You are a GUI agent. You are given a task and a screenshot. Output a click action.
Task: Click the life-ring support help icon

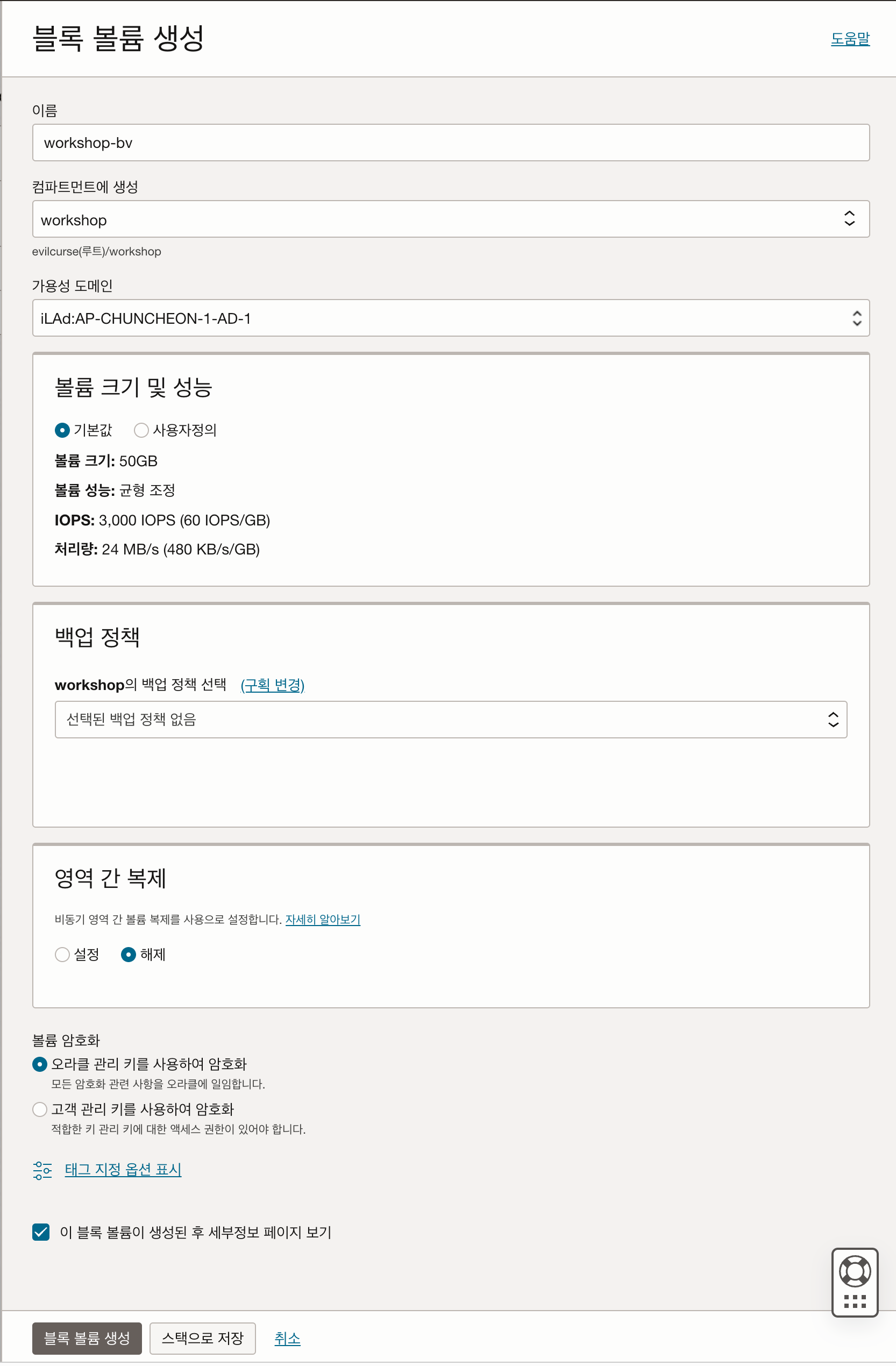(x=854, y=1271)
